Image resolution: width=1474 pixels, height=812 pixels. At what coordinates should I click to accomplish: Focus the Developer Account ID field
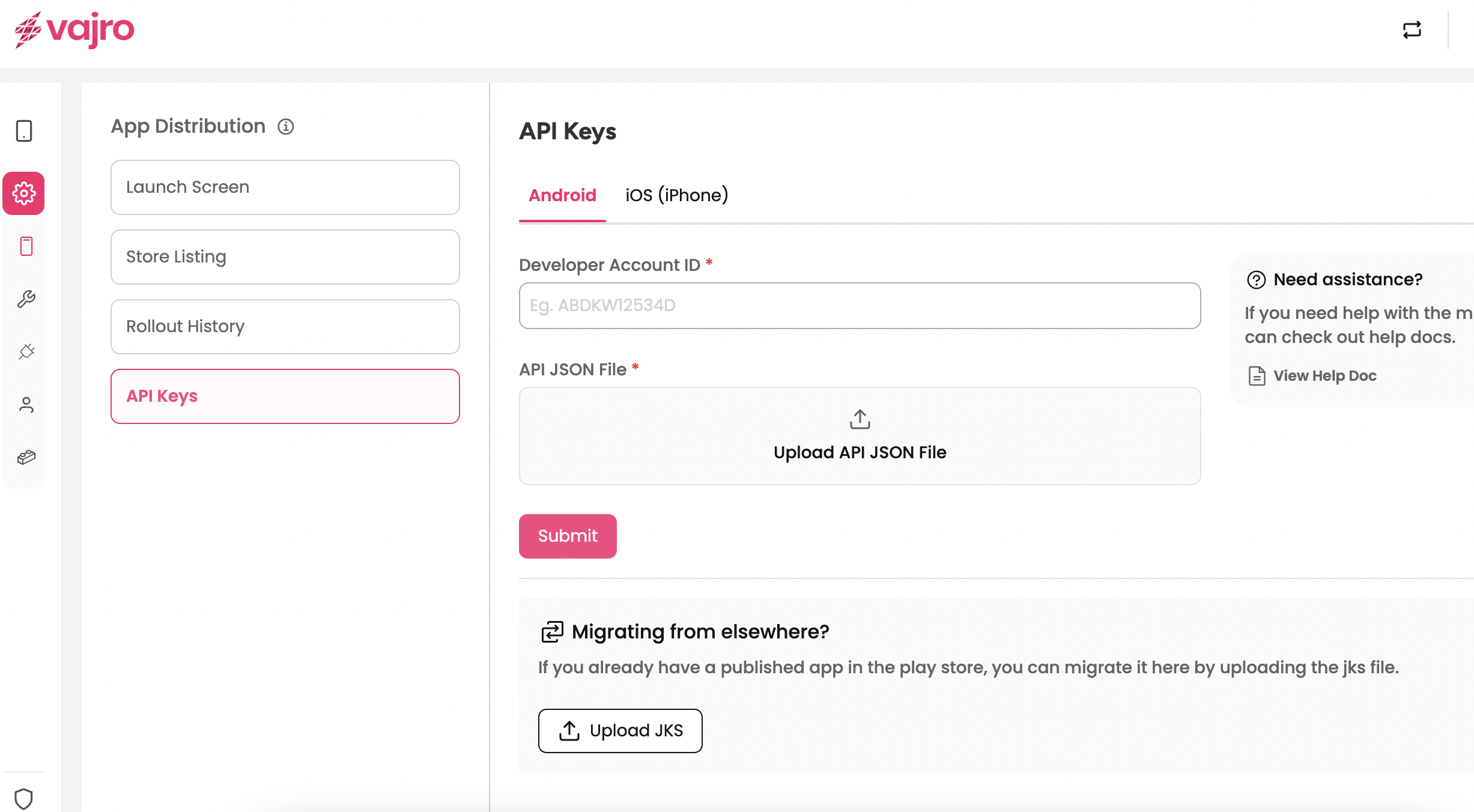[x=859, y=306]
